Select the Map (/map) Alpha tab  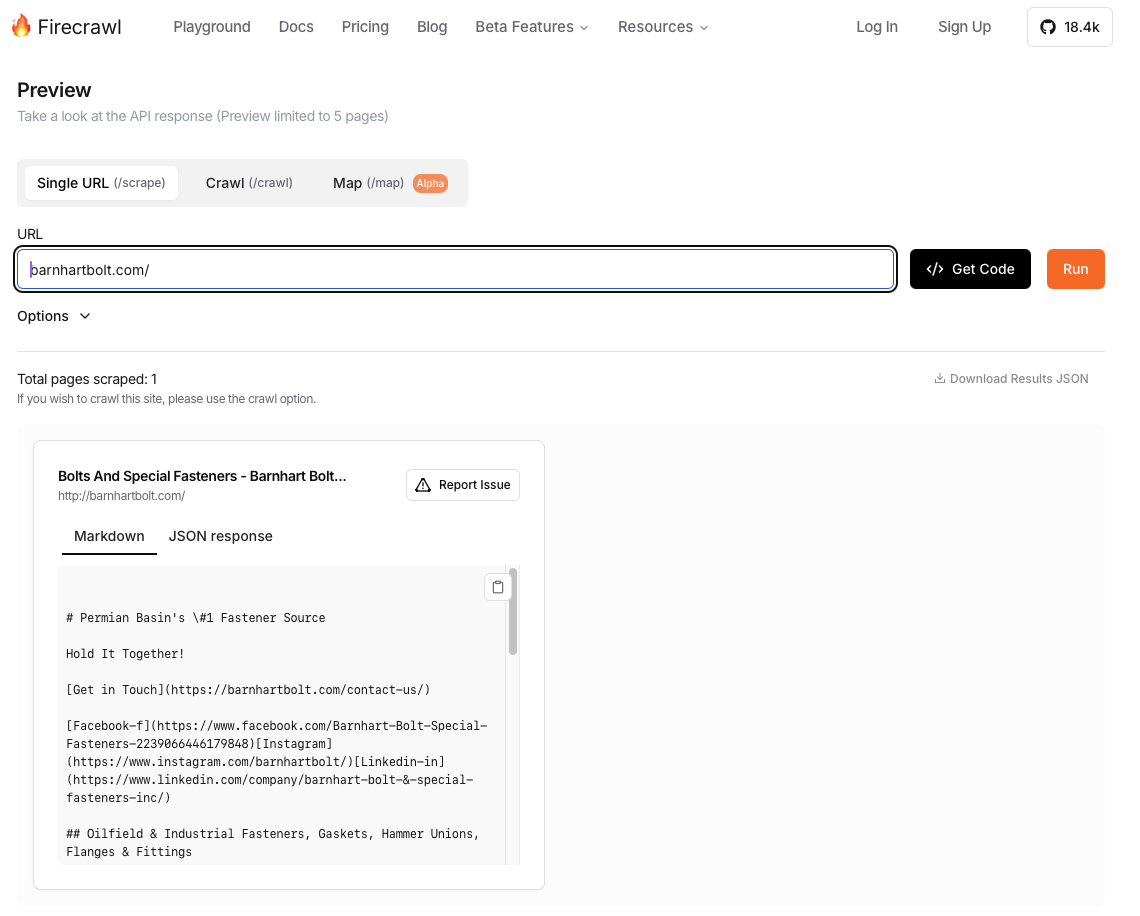coord(389,183)
